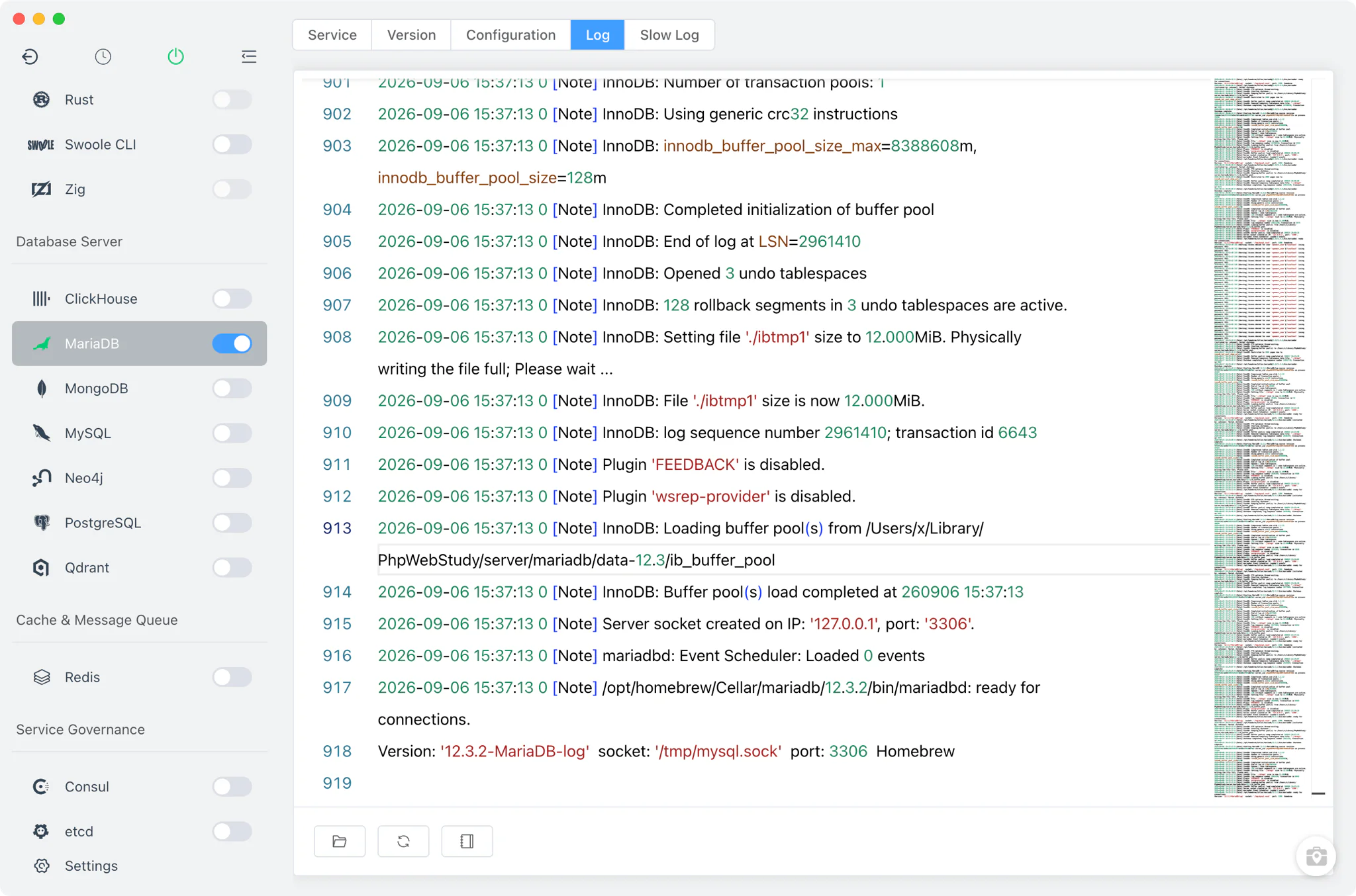Click '/tmp/mysql.sock' socket path text
The height and width of the screenshot is (896, 1356).
point(718,751)
